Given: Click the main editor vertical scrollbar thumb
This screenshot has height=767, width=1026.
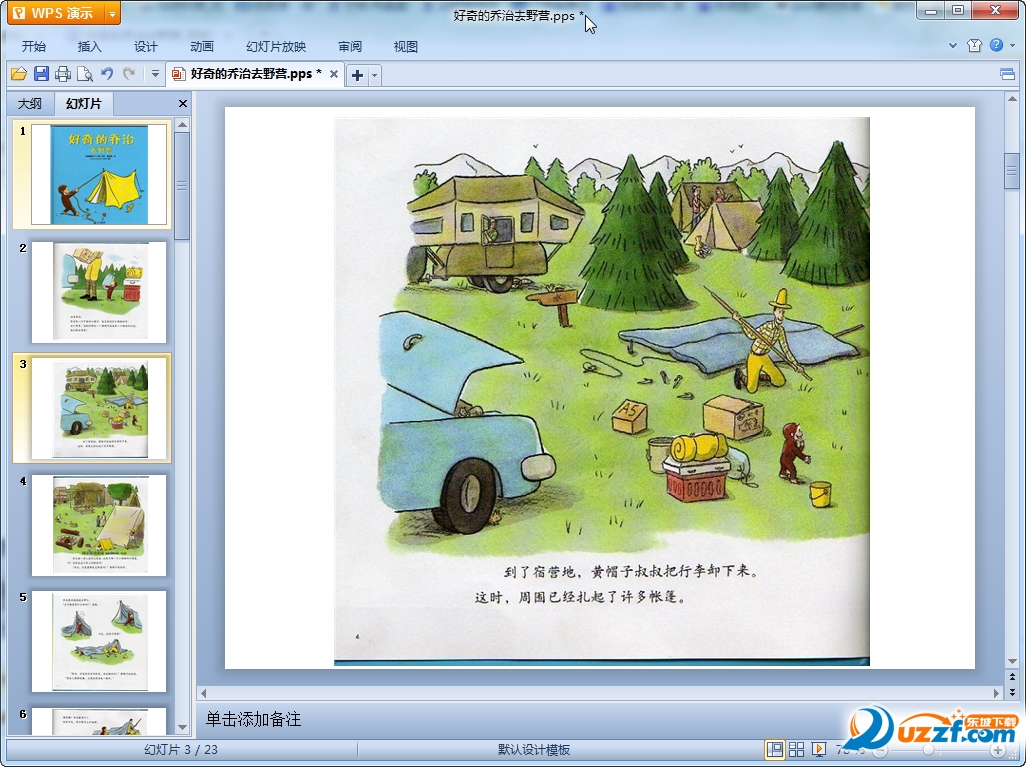Looking at the screenshot, I should tap(1012, 171).
